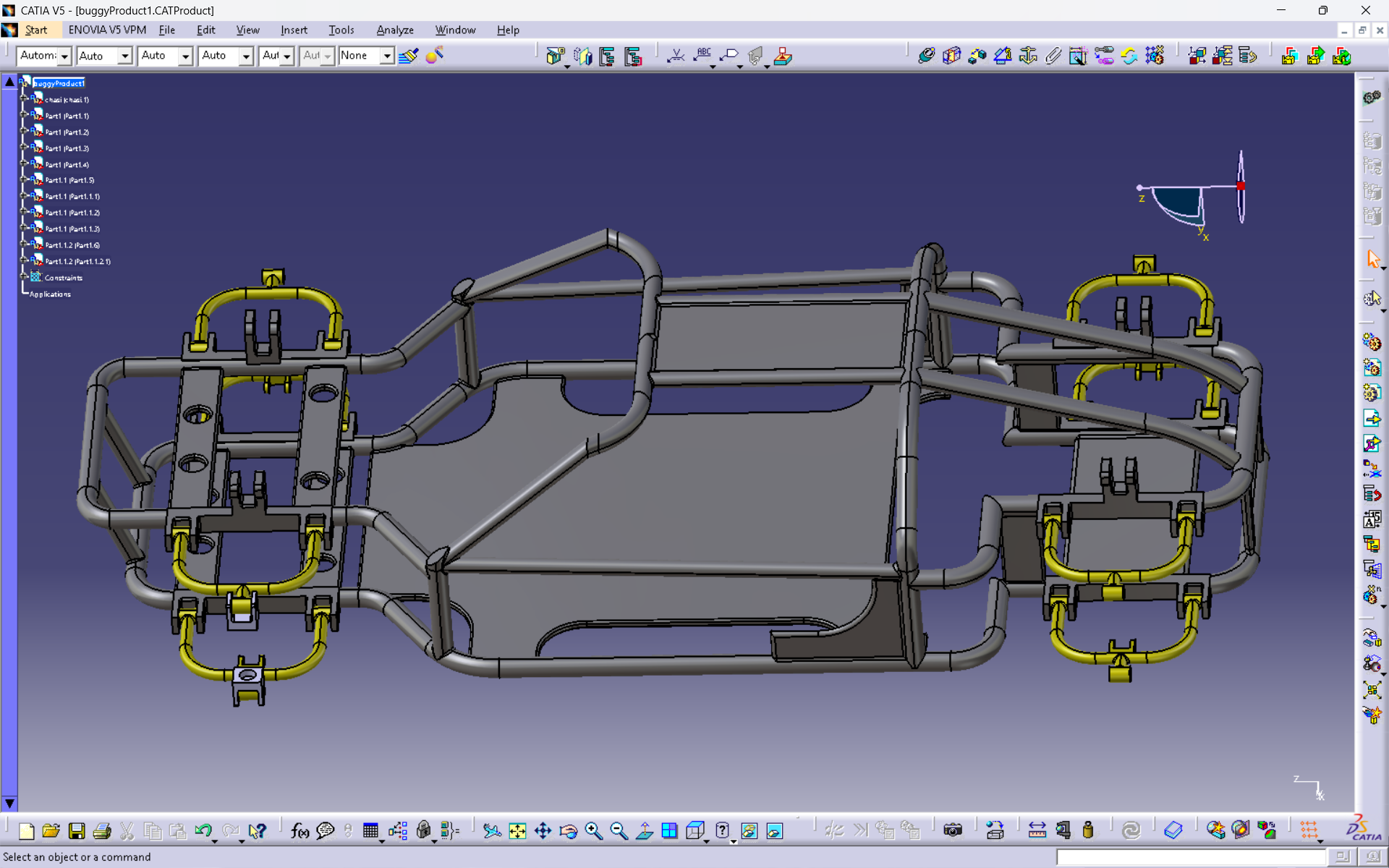Image resolution: width=1389 pixels, height=868 pixels.
Task: Toggle the isometric view cube dropdown icon
Action: coord(694,830)
